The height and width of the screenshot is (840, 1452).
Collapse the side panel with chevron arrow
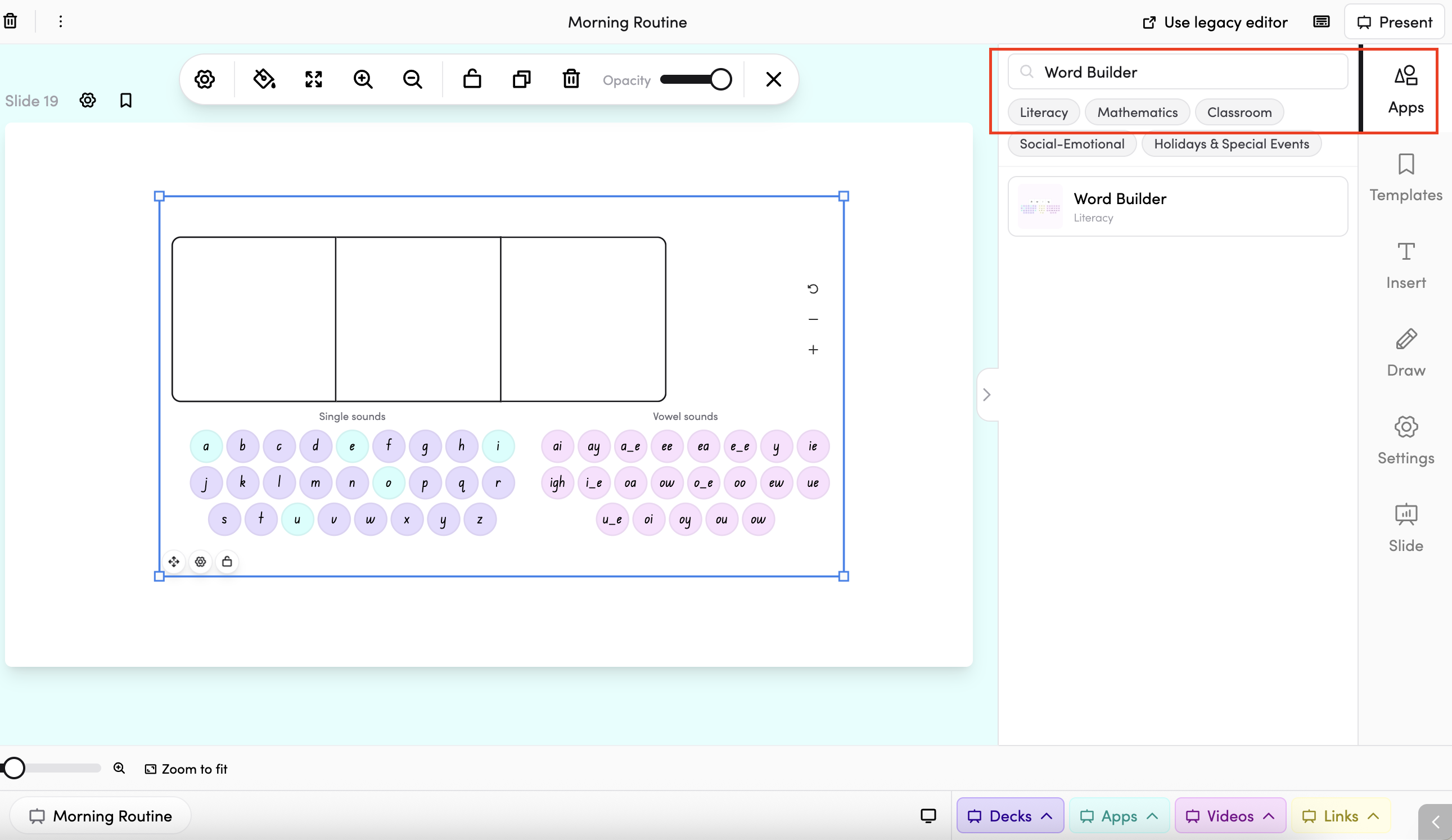point(986,395)
